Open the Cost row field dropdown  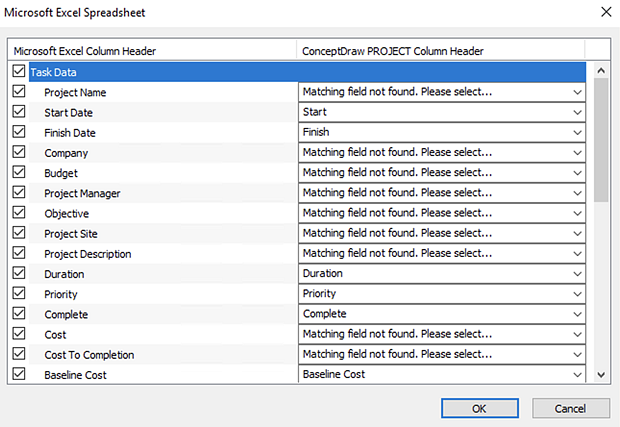click(x=442, y=334)
